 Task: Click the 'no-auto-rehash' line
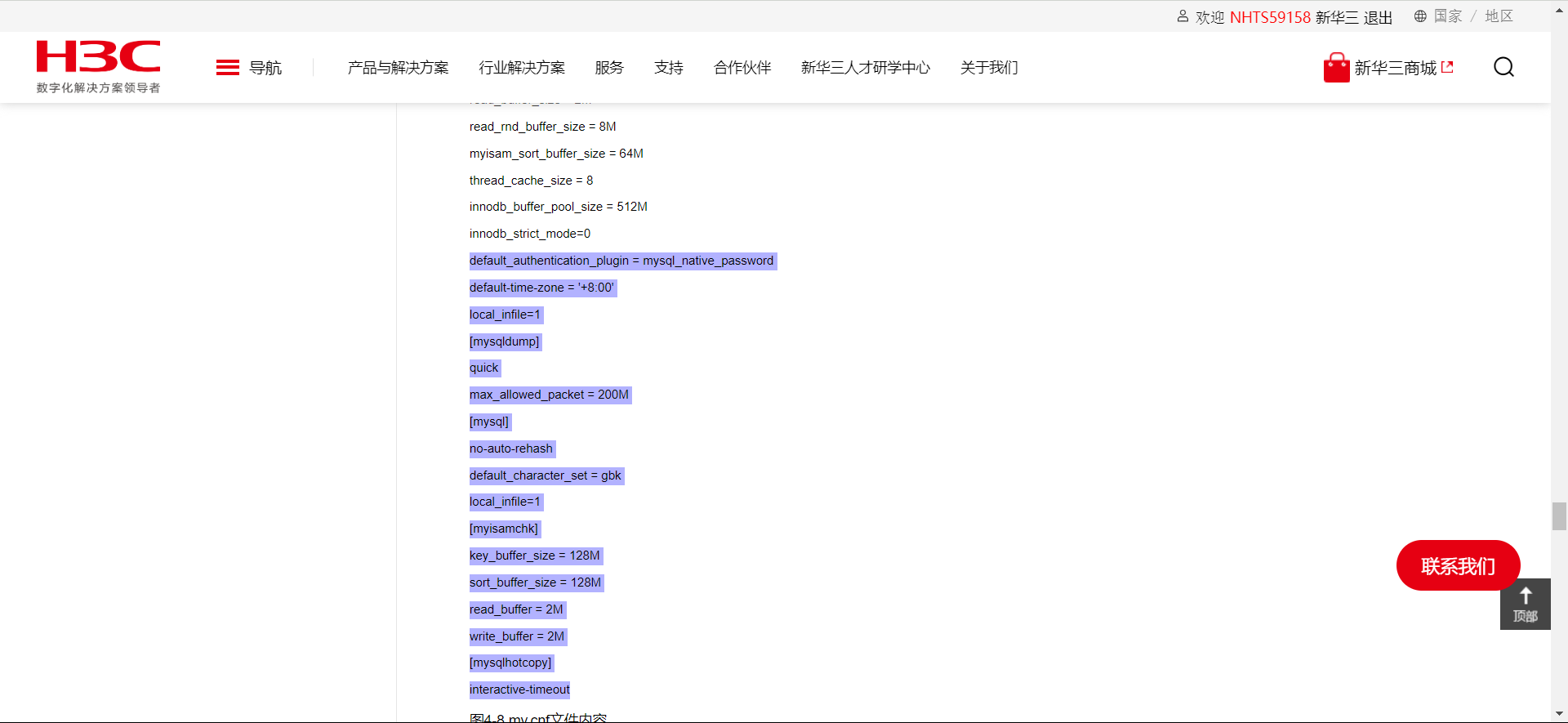[511, 449]
